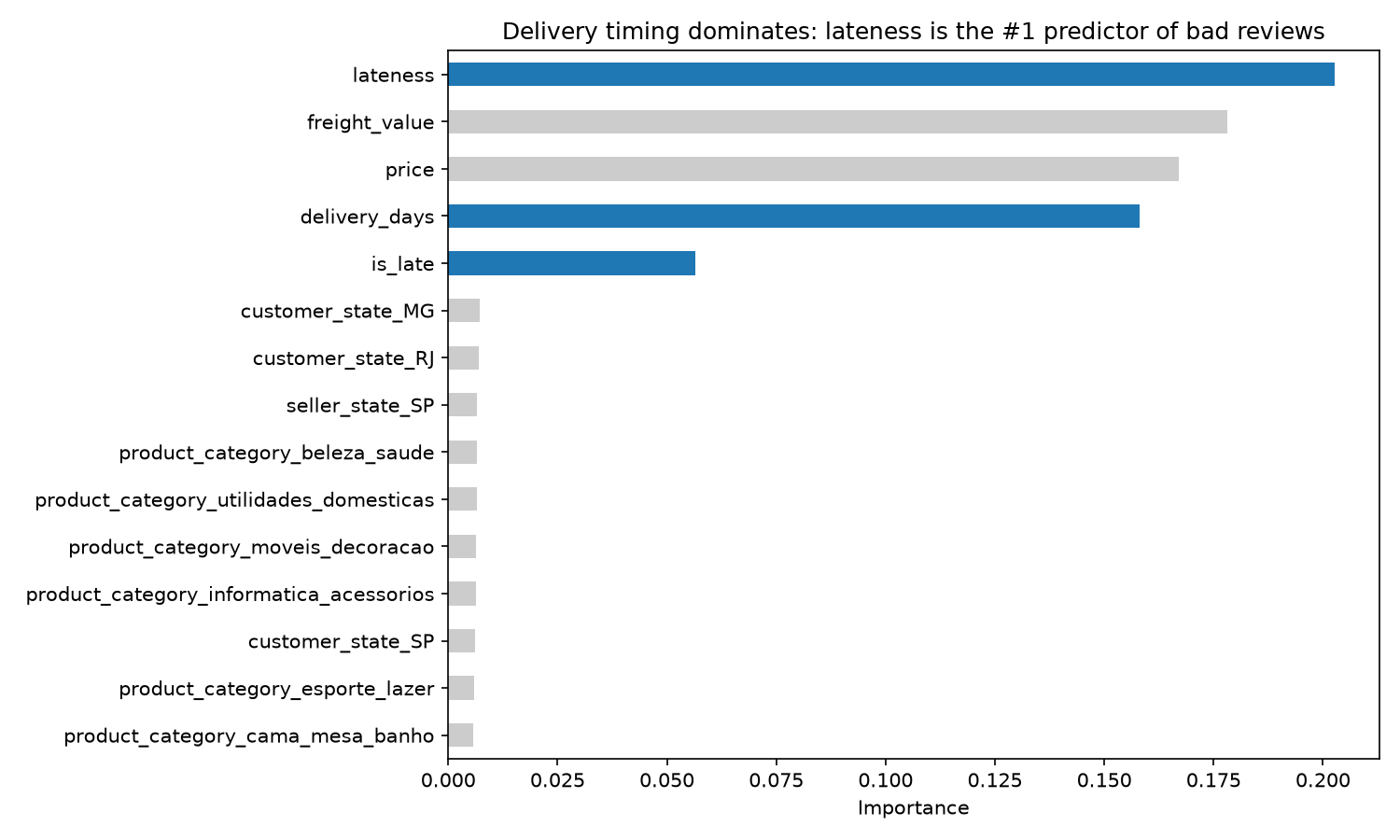Click the 'Importance' x-axis title
Image resolution: width=1400 pixels, height=840 pixels.
click(914, 808)
